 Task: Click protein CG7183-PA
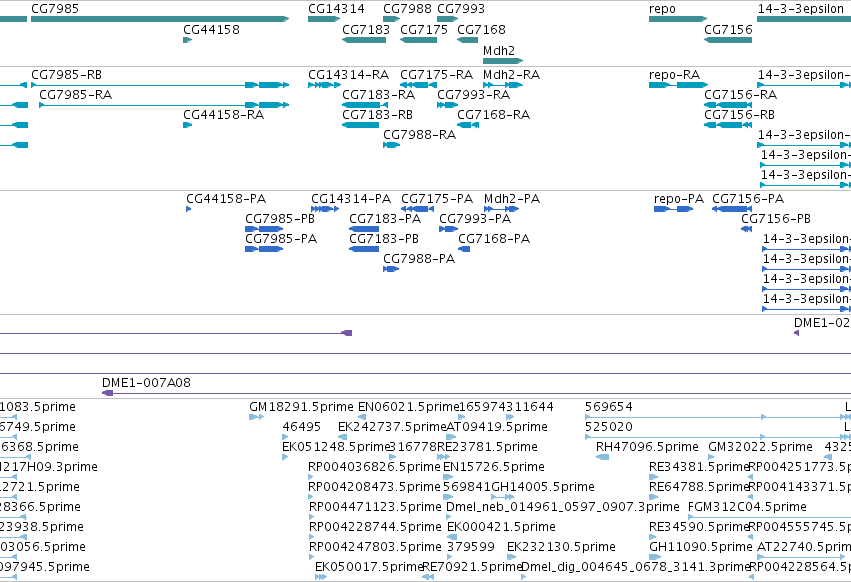point(364,229)
